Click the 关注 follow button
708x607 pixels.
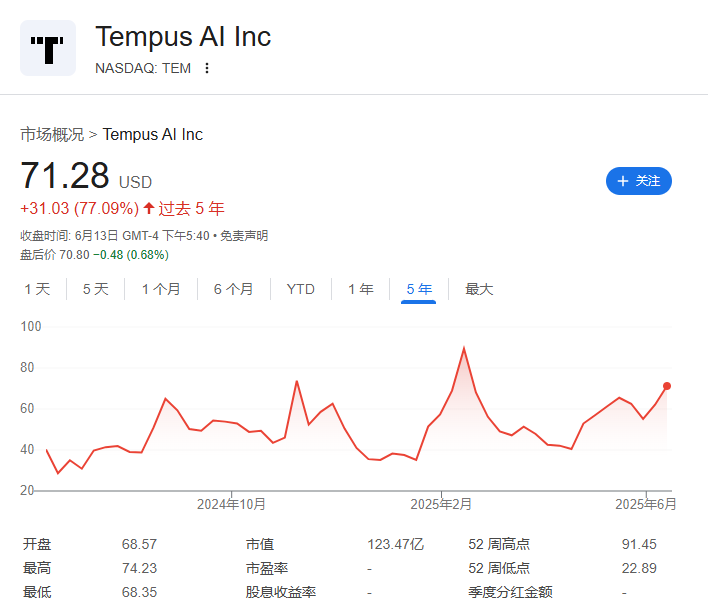[638, 181]
